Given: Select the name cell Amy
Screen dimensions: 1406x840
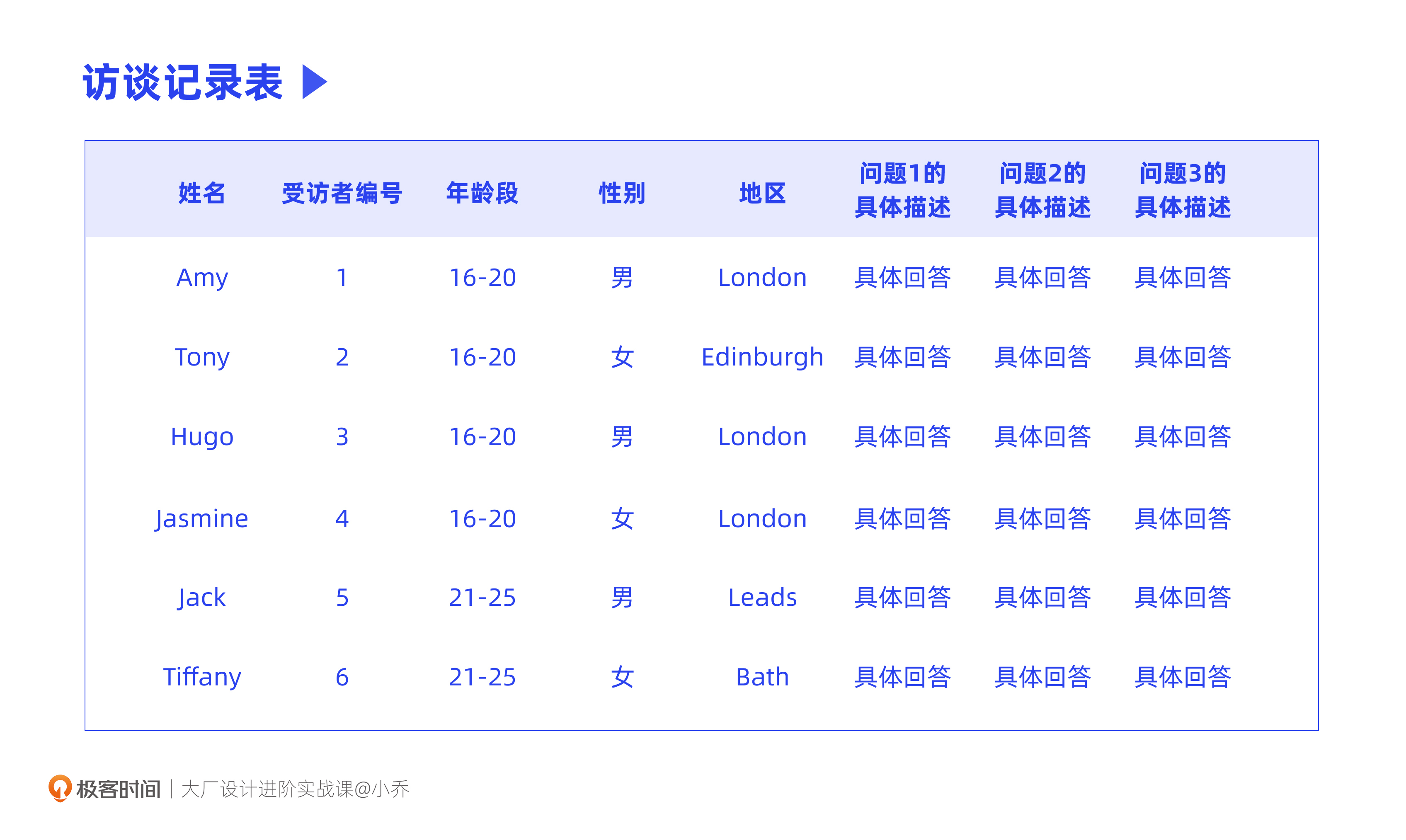Looking at the screenshot, I should point(202,277).
